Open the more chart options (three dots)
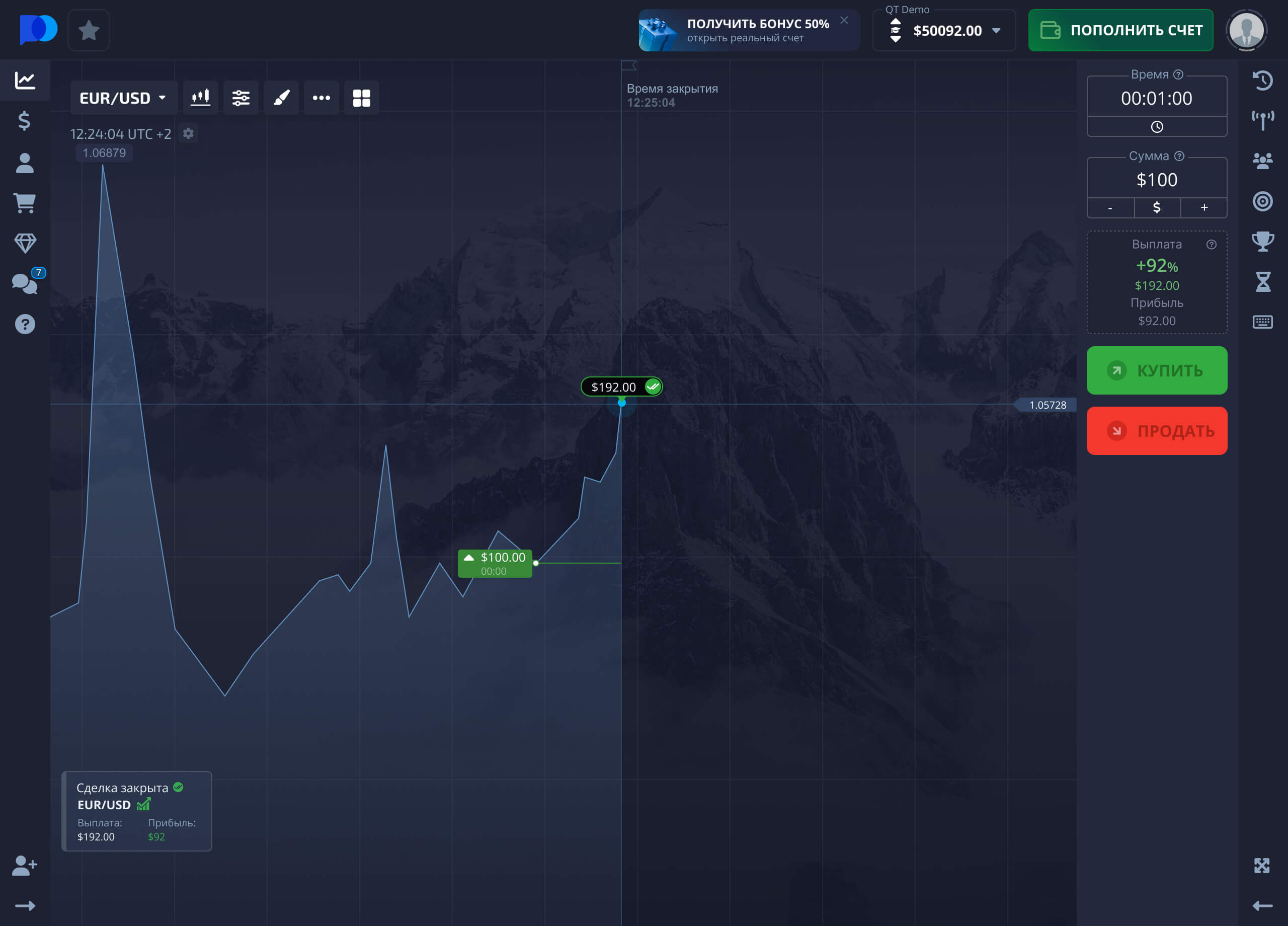Image resolution: width=1288 pixels, height=926 pixels. click(x=321, y=97)
